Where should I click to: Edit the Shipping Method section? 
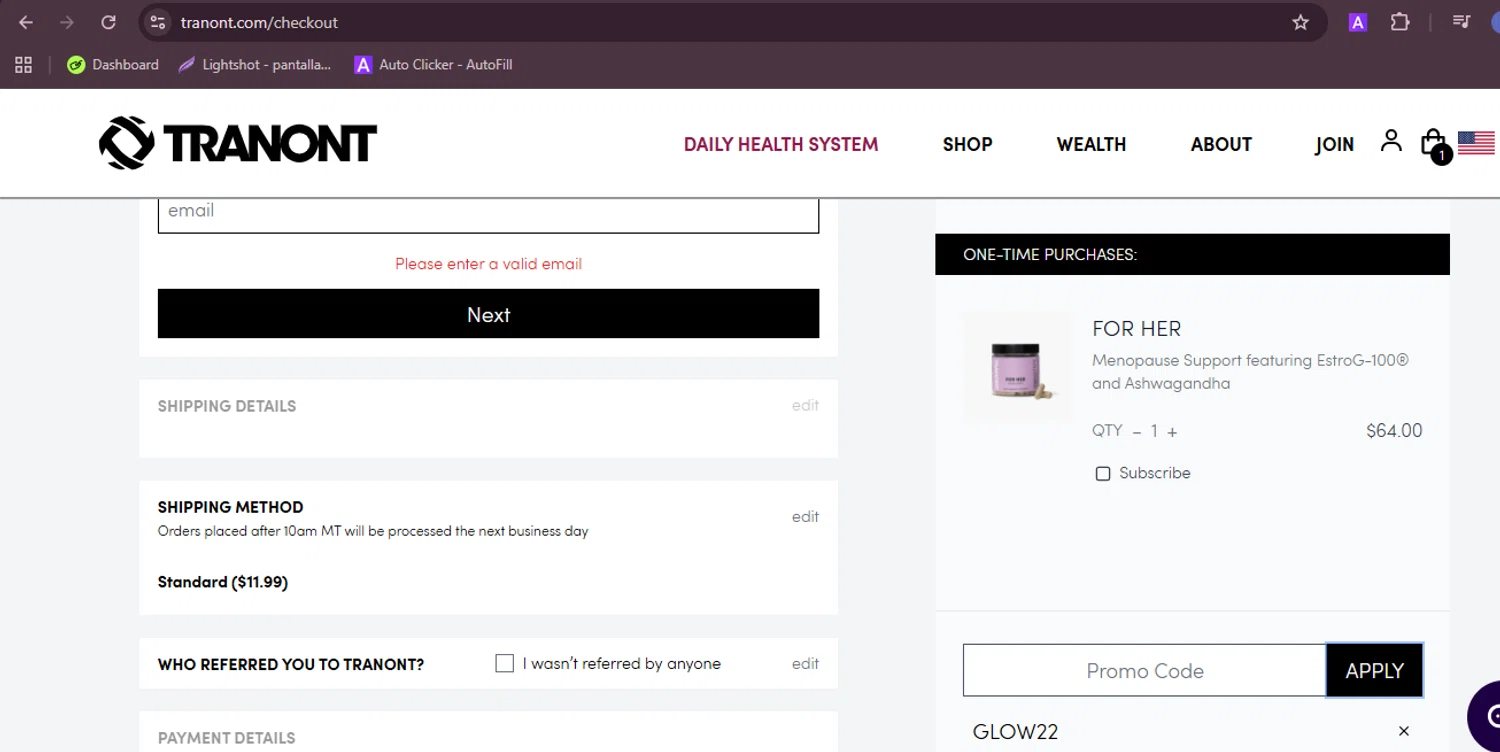pos(805,516)
